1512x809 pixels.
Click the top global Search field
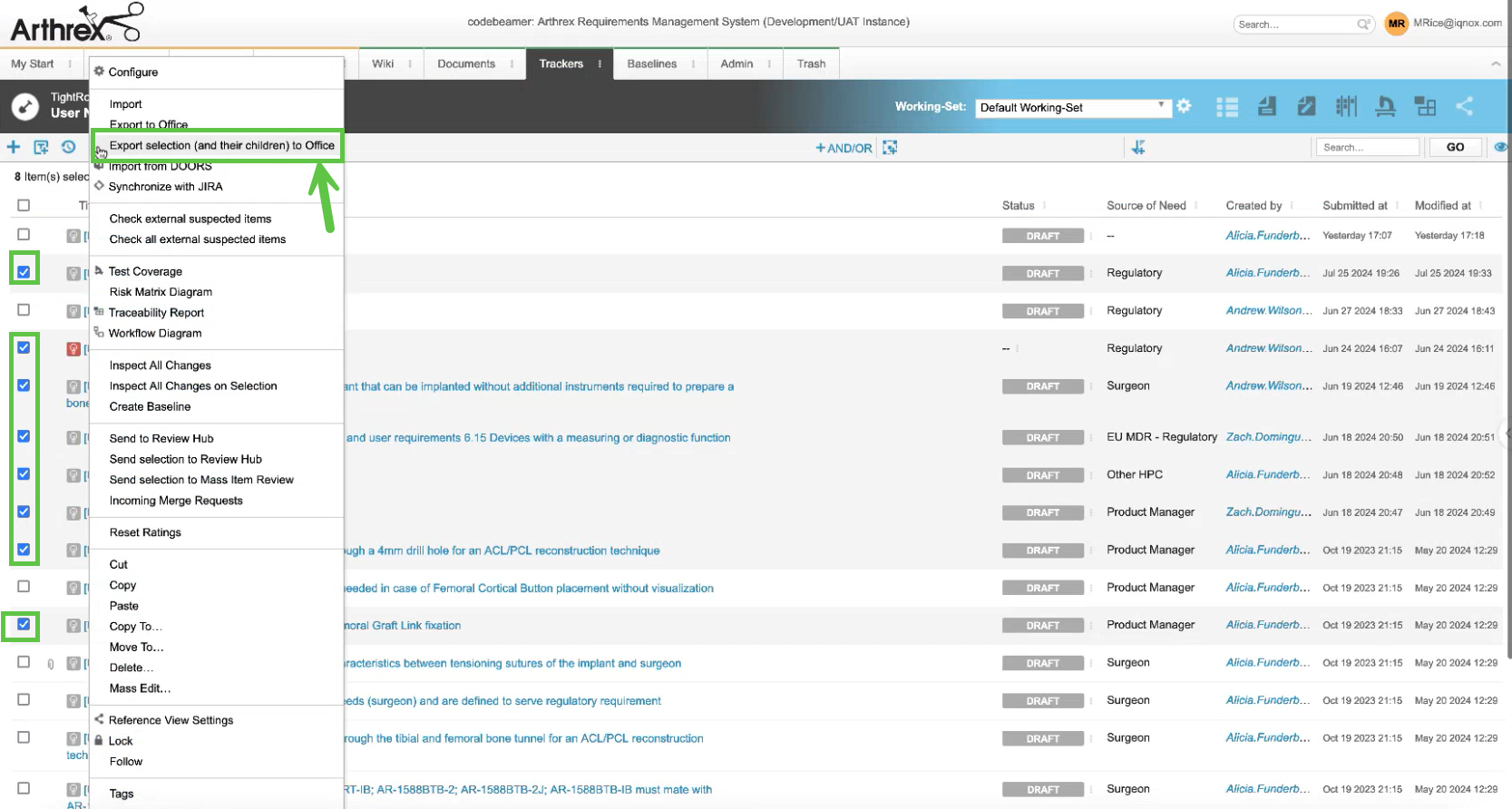pyautogui.click(x=1295, y=24)
